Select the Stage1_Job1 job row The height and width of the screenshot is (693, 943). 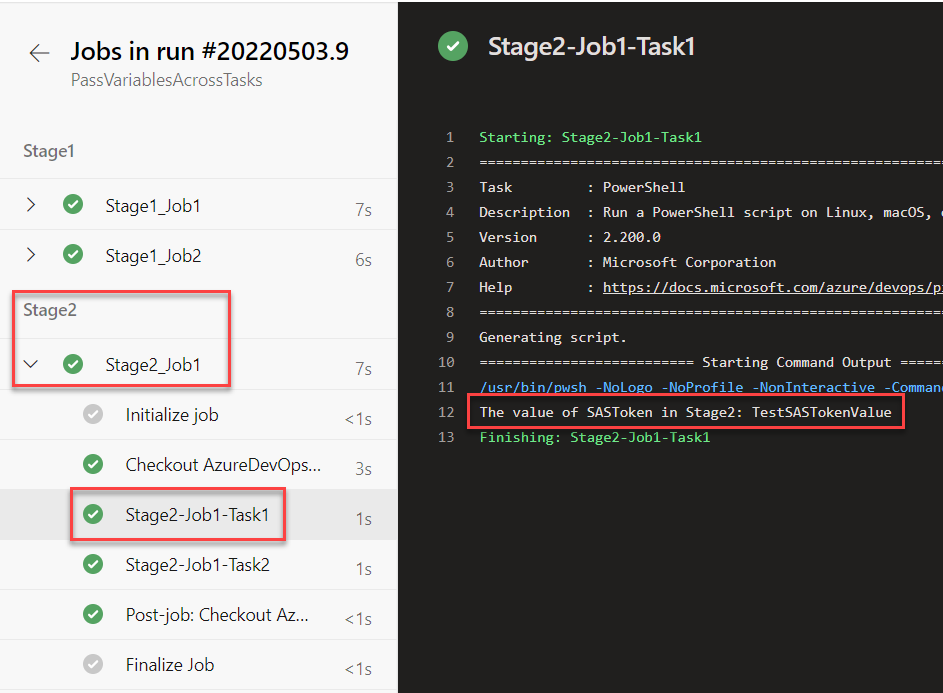pyautogui.click(x=198, y=205)
